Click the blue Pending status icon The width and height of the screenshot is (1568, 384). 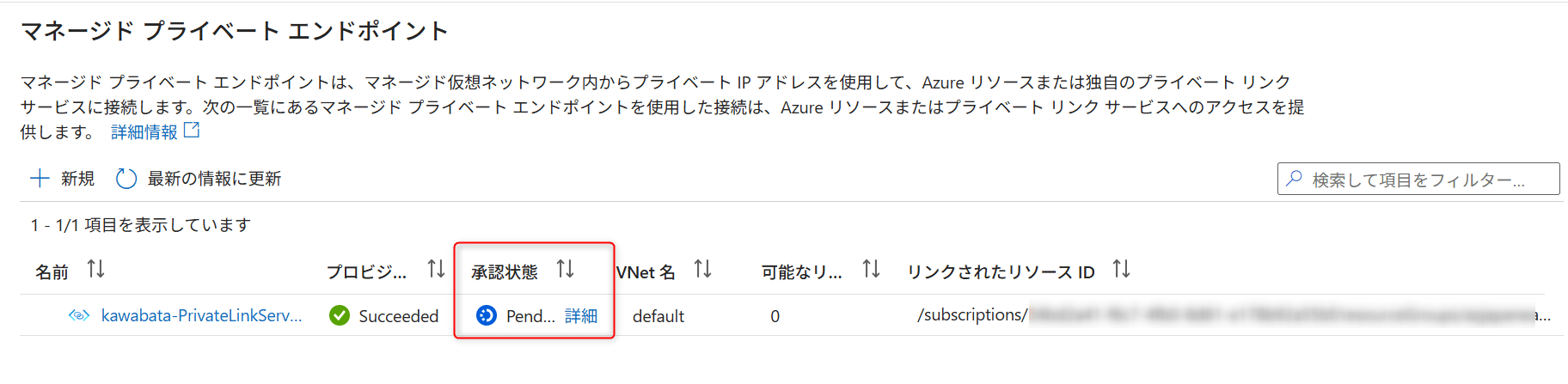pos(487,315)
